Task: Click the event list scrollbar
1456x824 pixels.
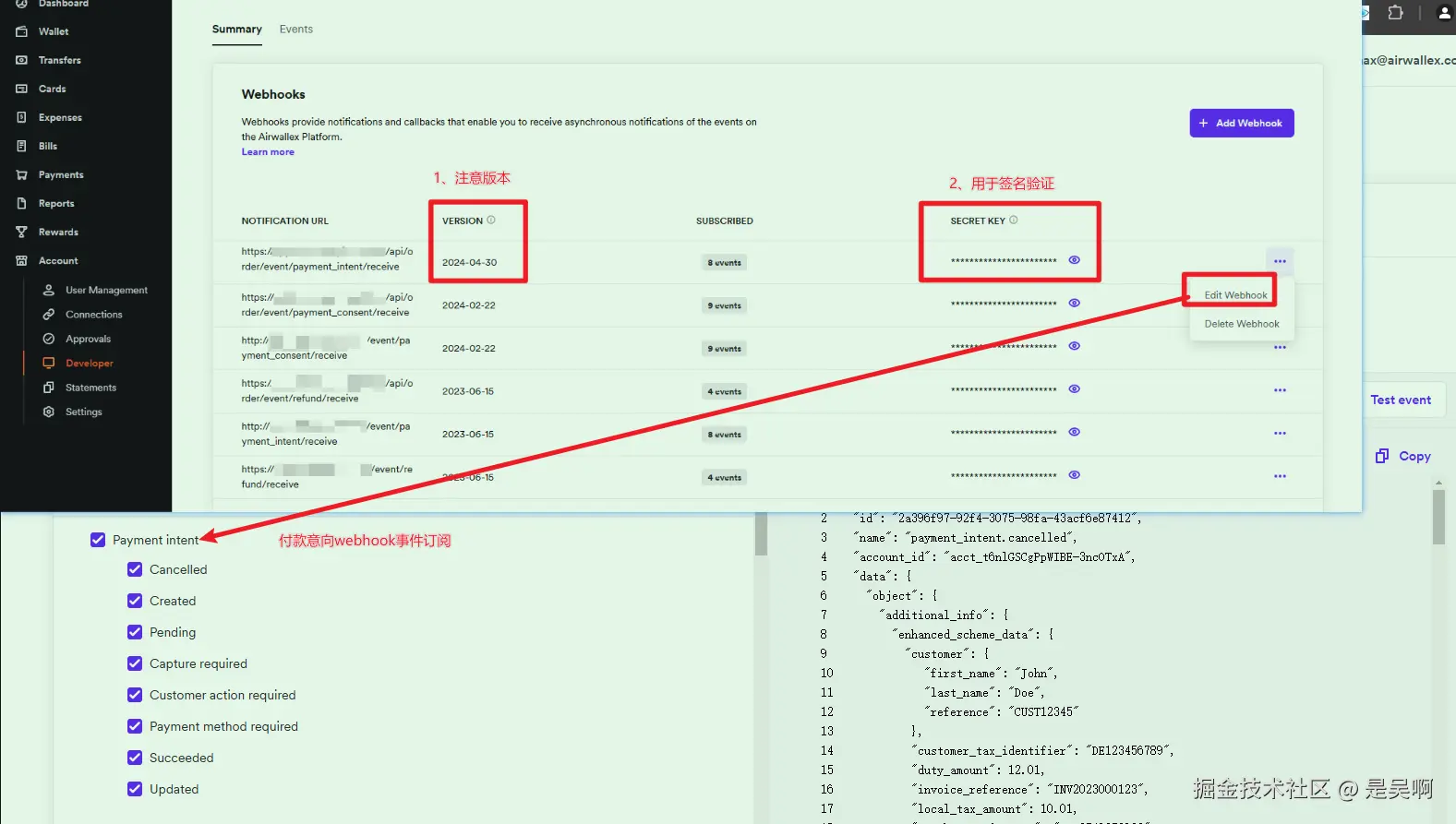Action: pyautogui.click(x=761, y=533)
